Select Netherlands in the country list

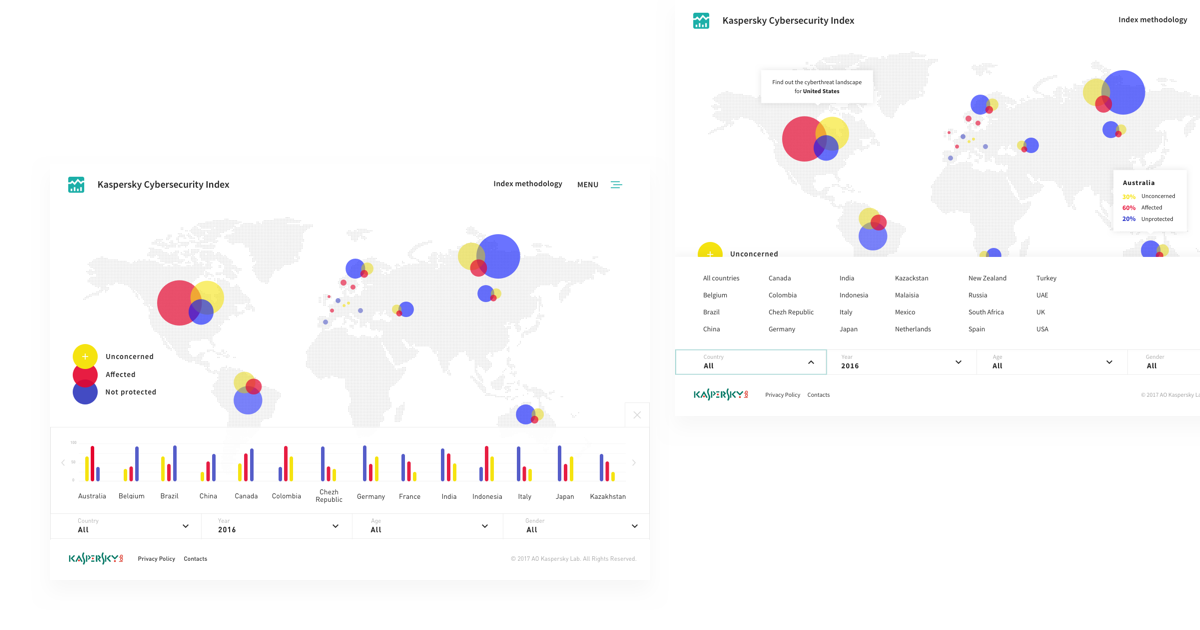913,329
